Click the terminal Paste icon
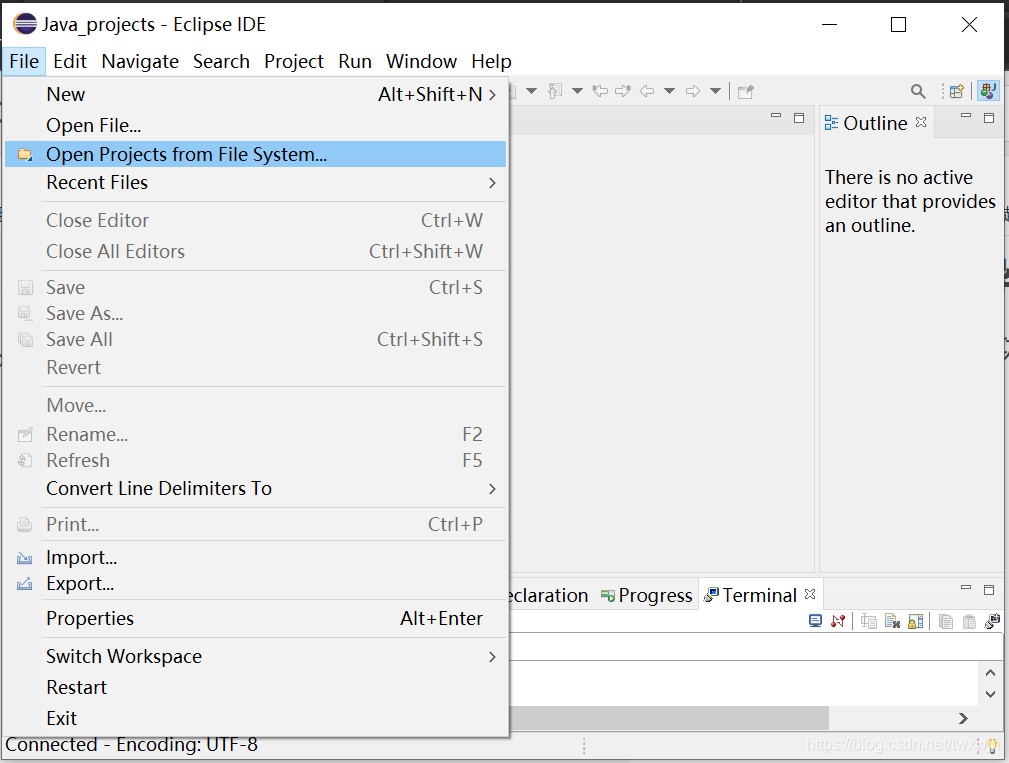The width and height of the screenshot is (1009, 763). pyautogui.click(x=969, y=621)
